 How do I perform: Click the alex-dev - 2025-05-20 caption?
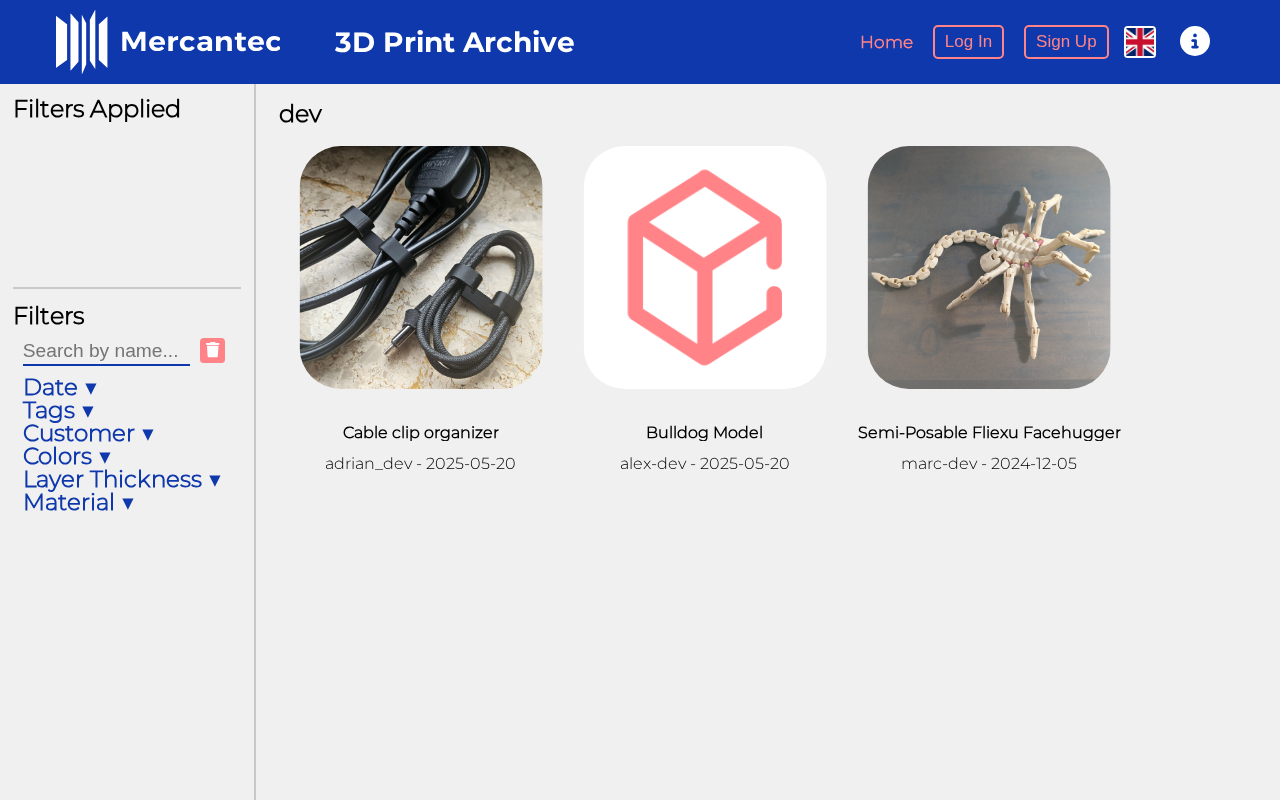pyautogui.click(x=705, y=464)
